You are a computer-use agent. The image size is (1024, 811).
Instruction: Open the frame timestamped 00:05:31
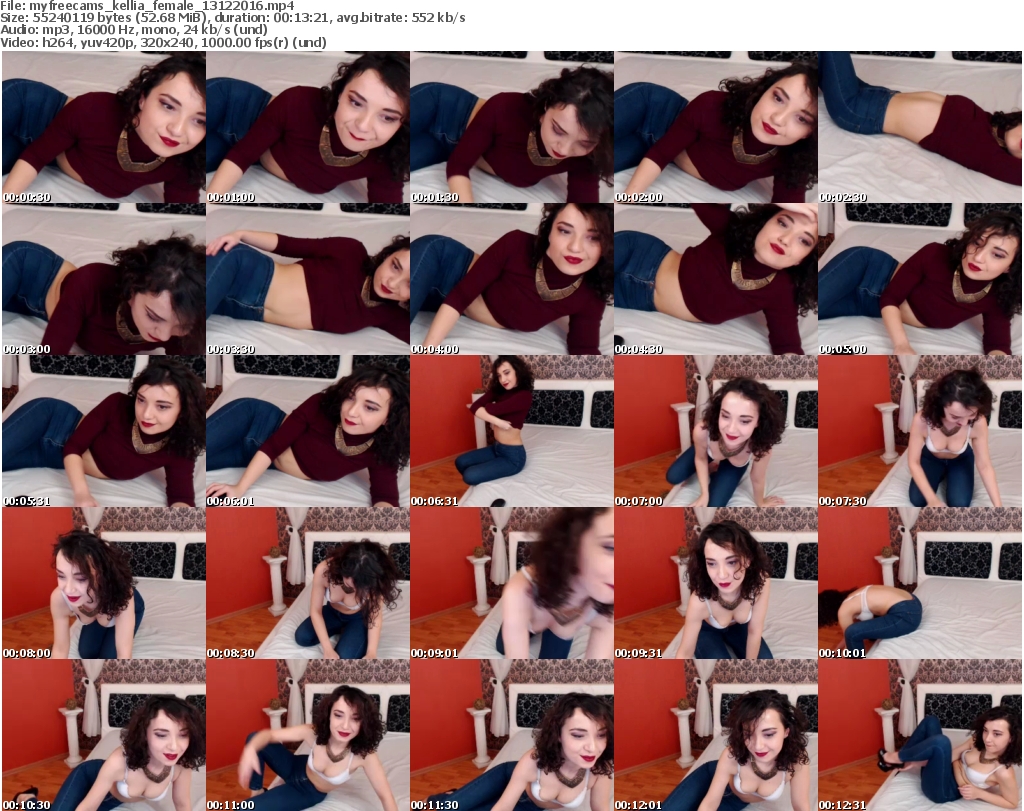103,431
